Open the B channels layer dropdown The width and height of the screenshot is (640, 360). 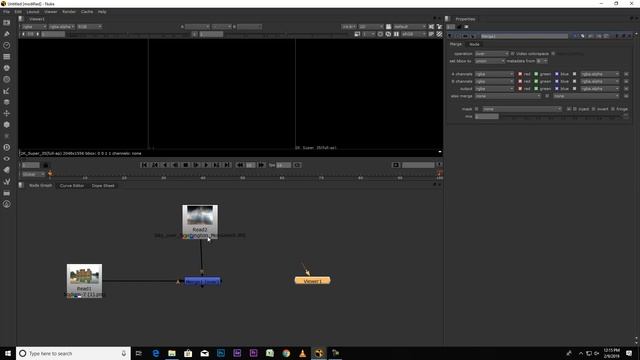pos(494,82)
